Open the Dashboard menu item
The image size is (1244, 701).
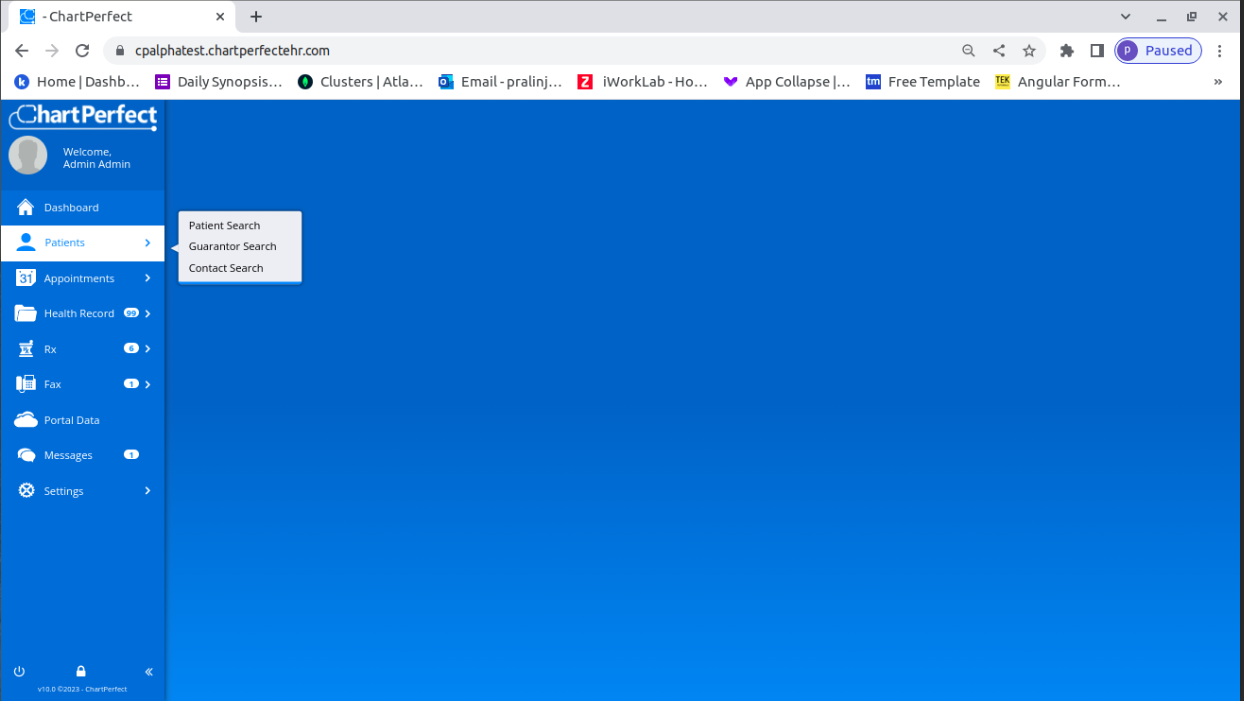[x=82, y=207]
